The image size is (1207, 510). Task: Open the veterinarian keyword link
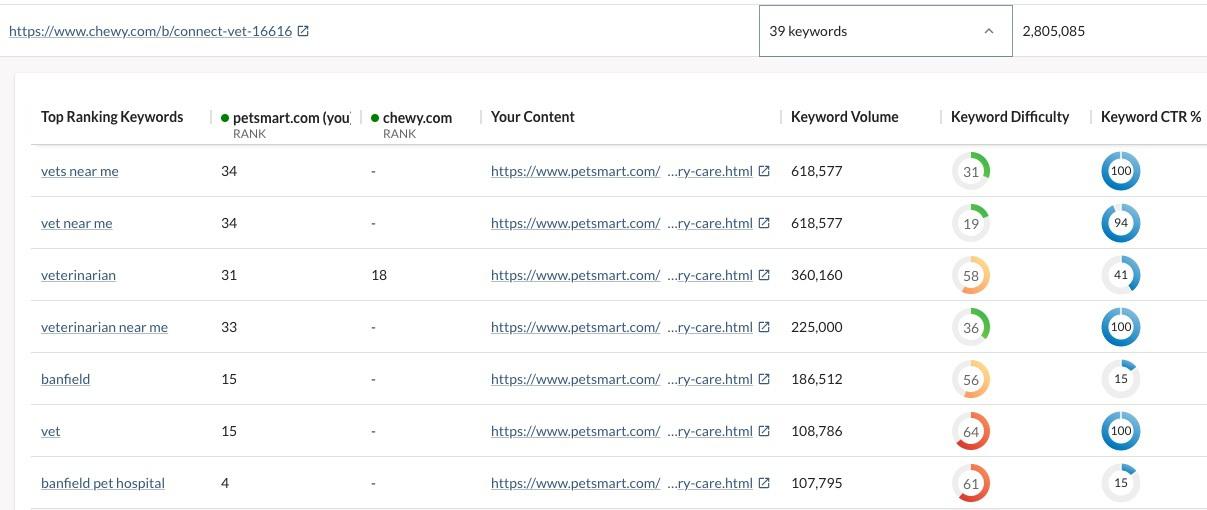(x=78, y=275)
